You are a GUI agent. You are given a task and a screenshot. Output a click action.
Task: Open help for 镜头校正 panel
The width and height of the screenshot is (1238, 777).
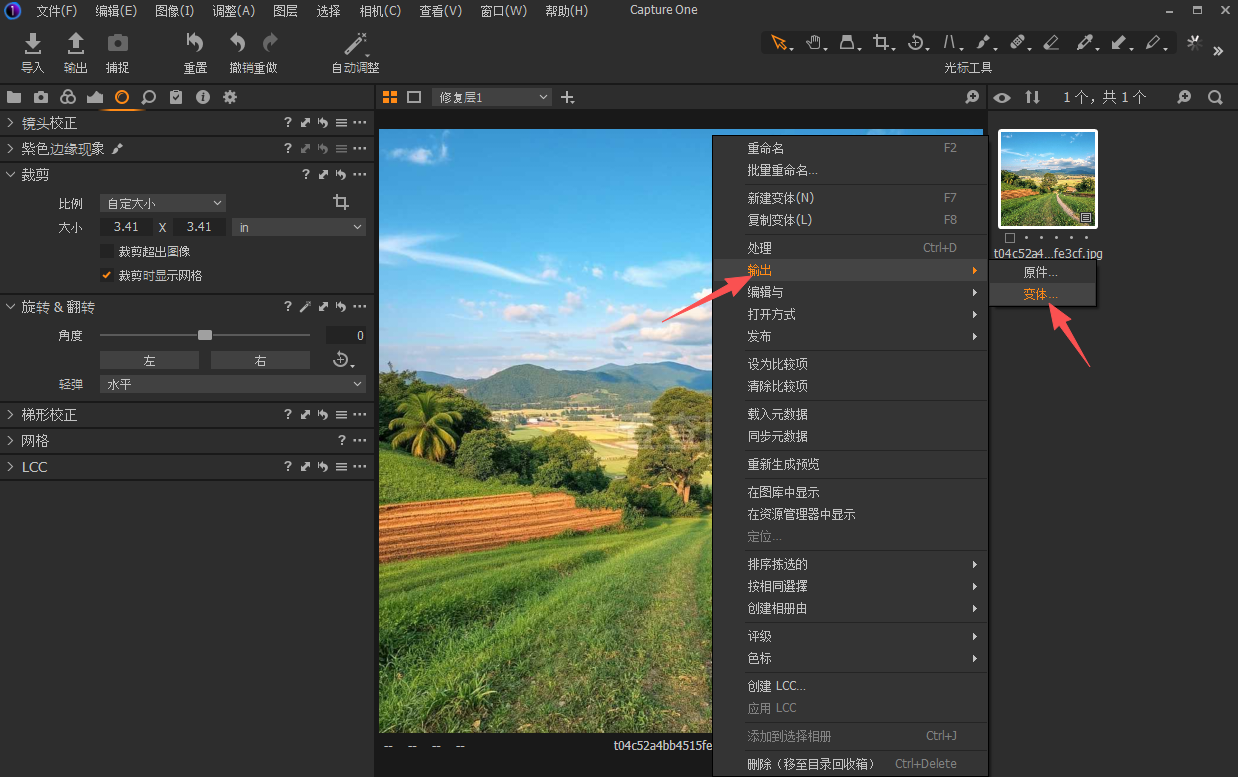pos(288,123)
